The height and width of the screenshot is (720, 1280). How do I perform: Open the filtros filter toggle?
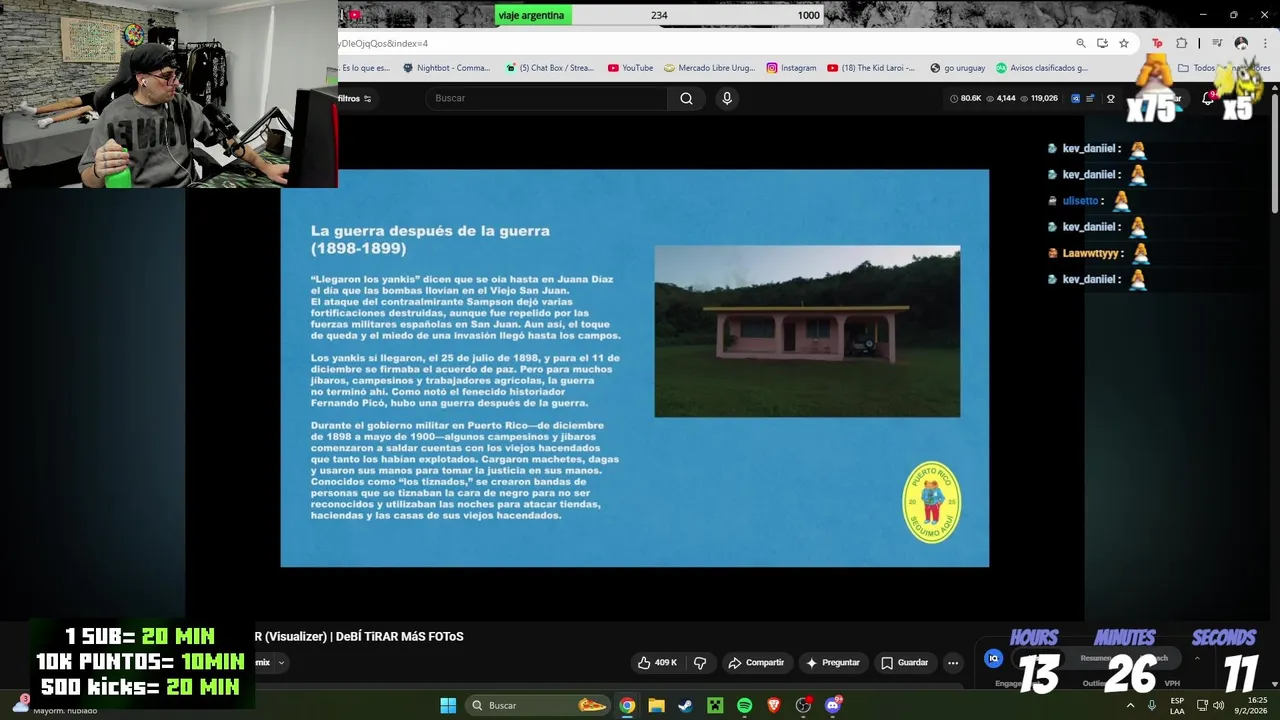tap(354, 98)
